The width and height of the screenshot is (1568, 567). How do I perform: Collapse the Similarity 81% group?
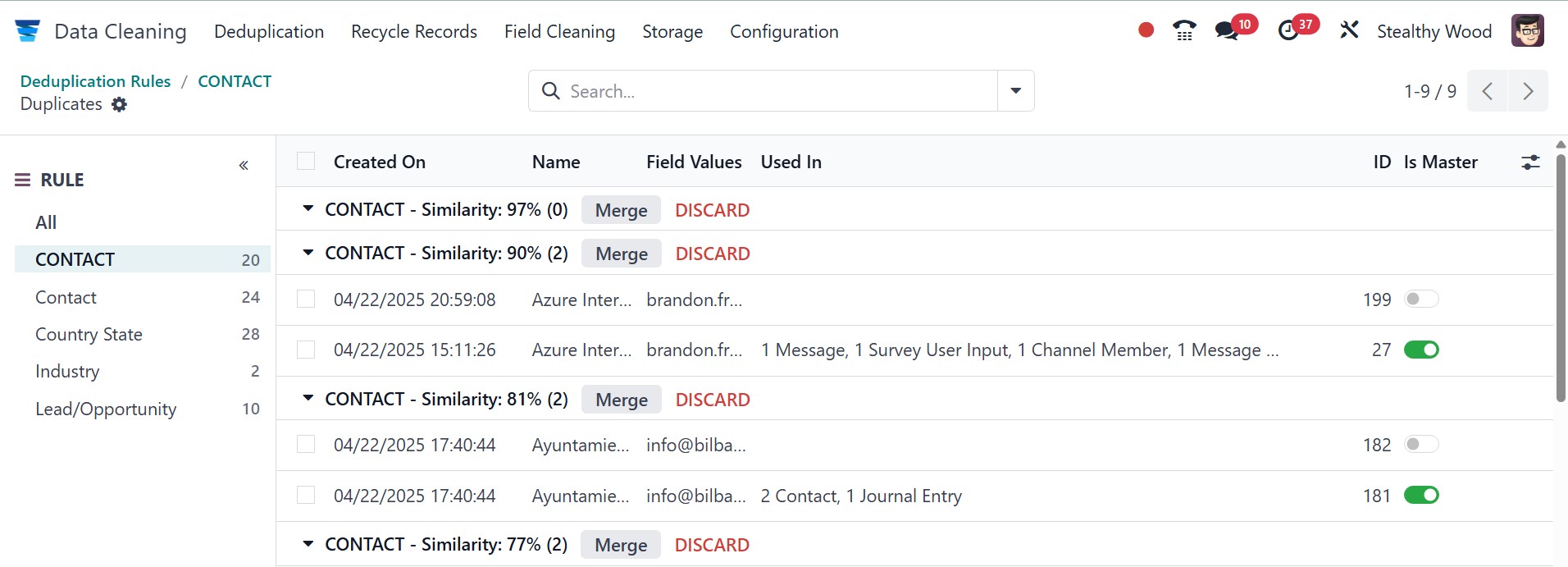308,399
